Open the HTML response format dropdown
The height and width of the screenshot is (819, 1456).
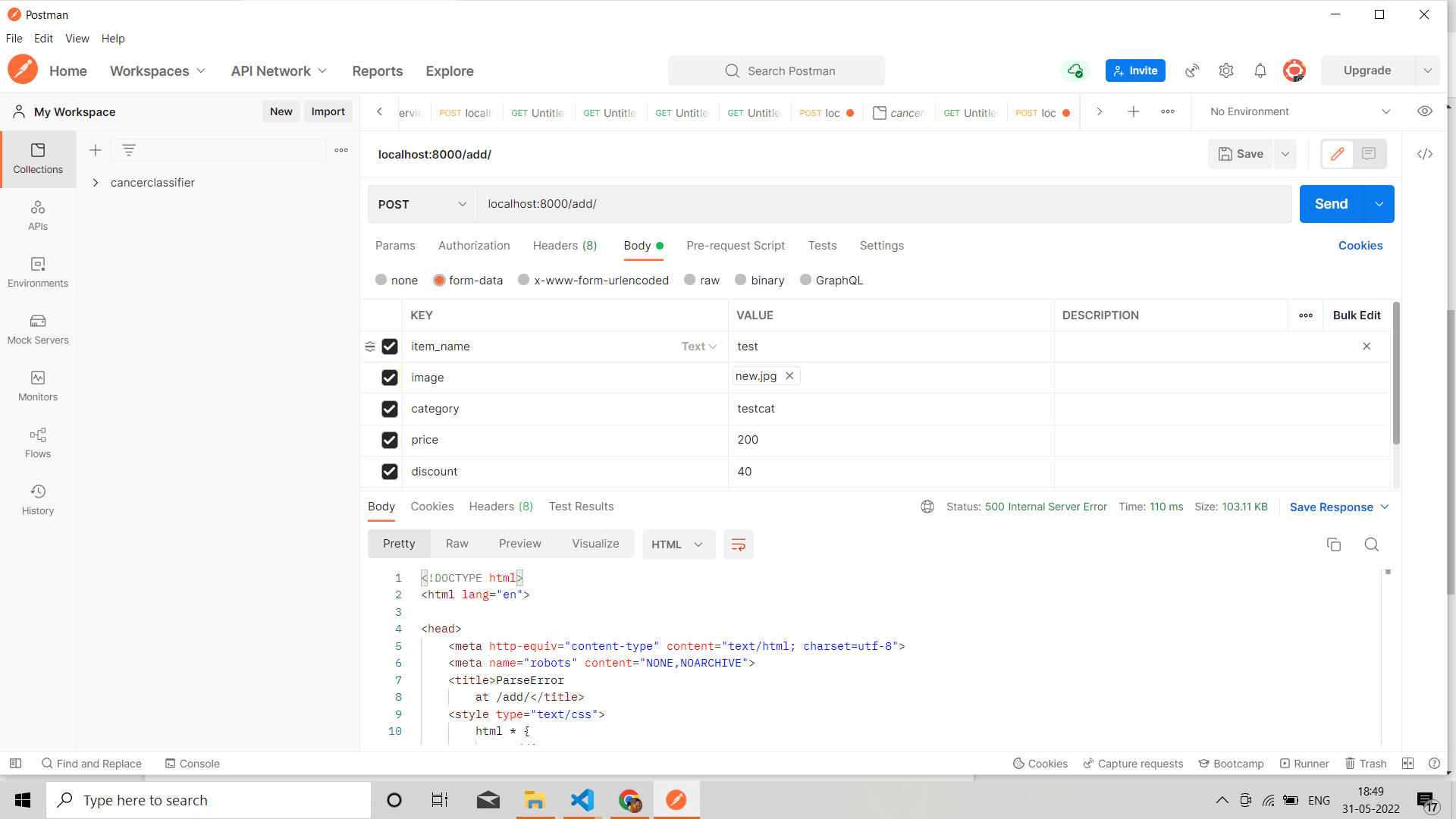click(678, 544)
